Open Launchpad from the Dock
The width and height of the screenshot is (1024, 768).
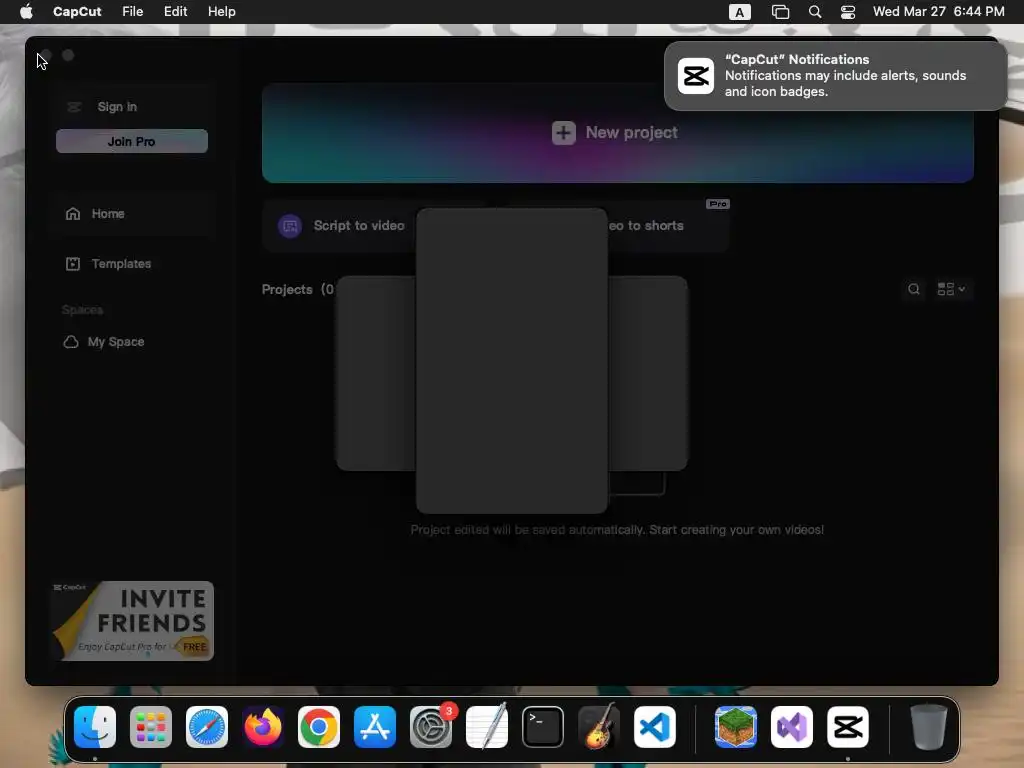point(151,727)
